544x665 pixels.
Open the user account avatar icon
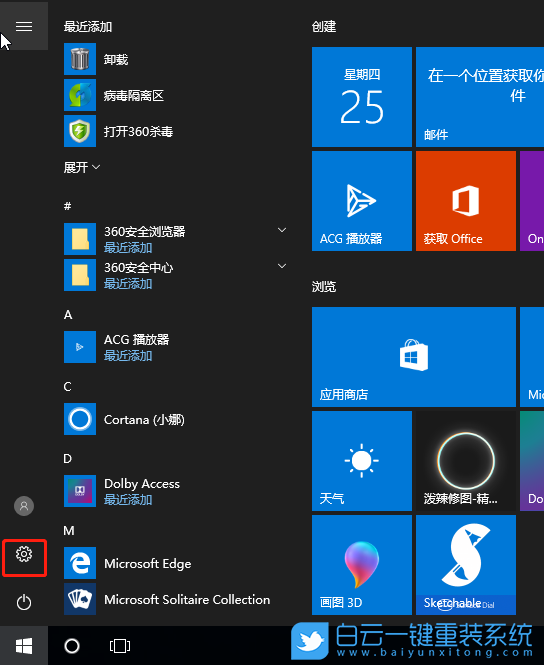click(x=24, y=506)
